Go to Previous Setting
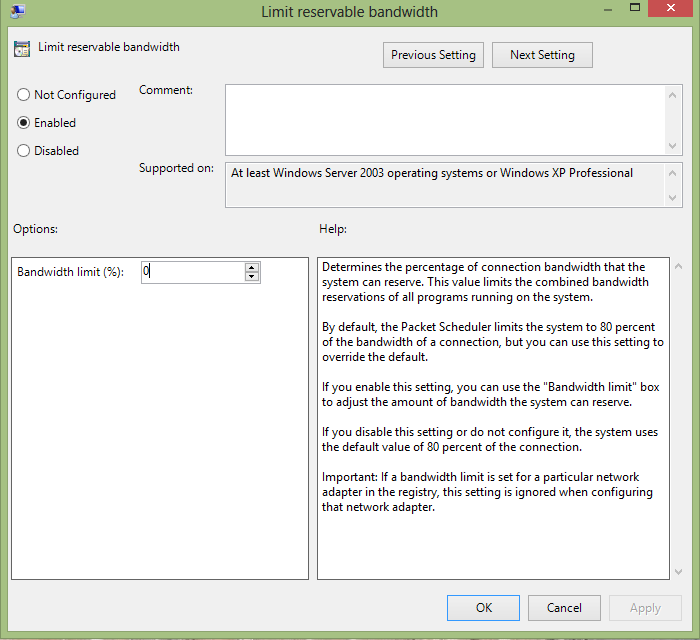The image size is (700, 640). coord(433,55)
